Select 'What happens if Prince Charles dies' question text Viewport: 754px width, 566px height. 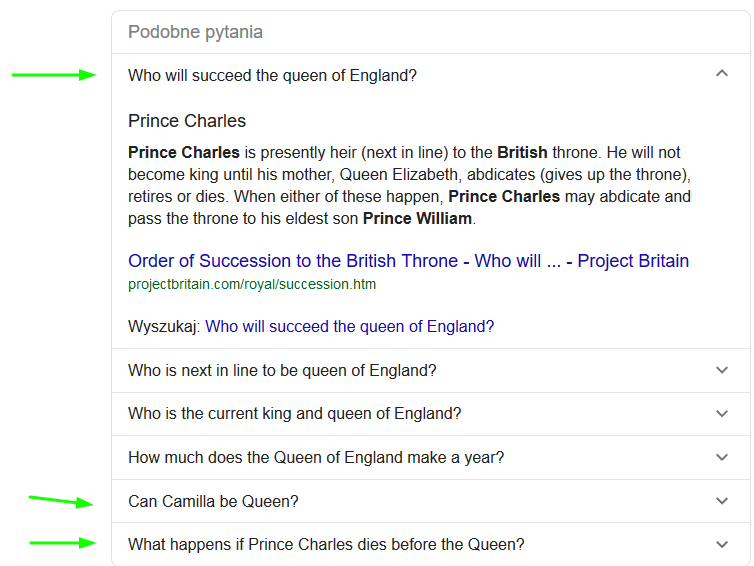[326, 545]
